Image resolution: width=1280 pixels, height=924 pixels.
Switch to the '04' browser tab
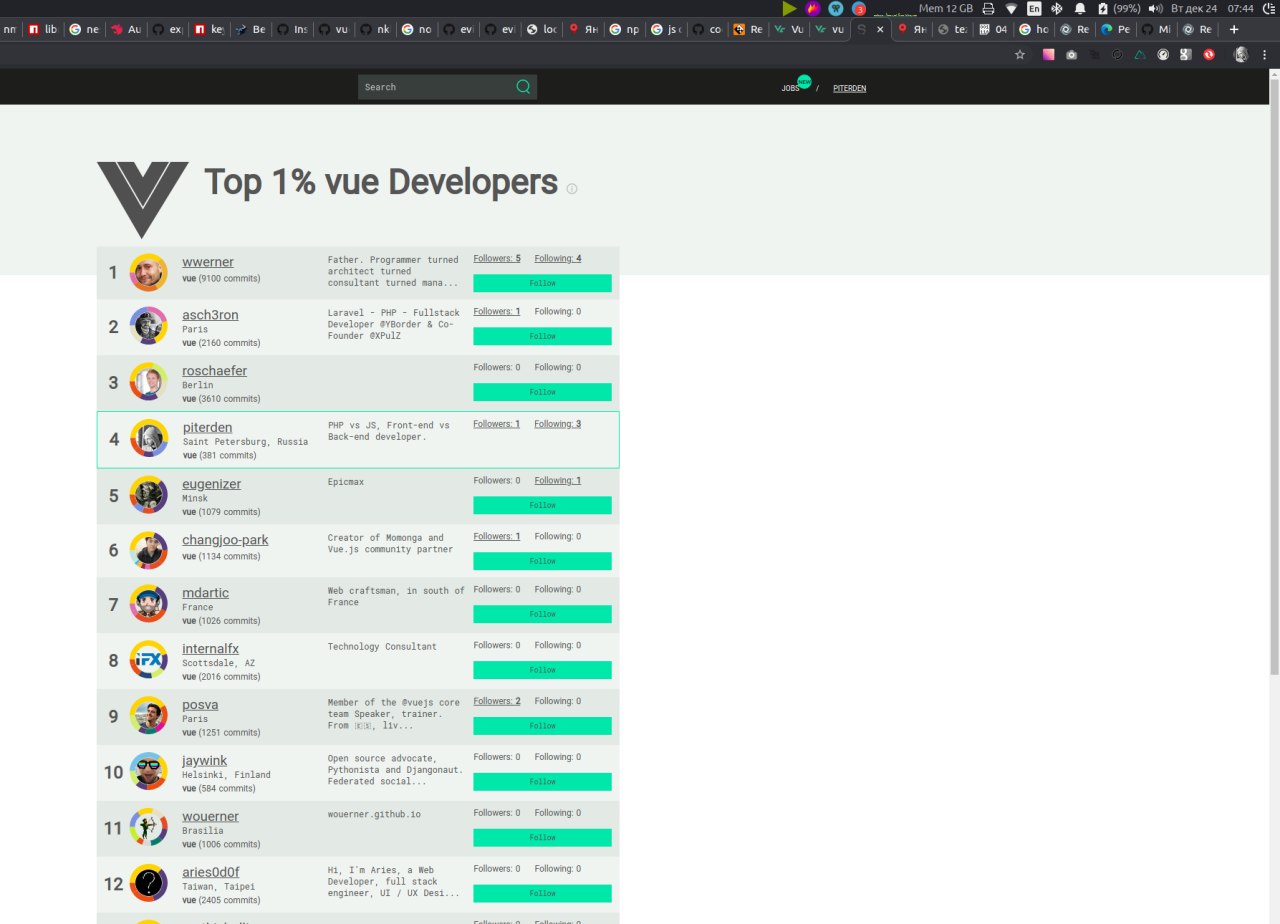[x=993, y=29]
